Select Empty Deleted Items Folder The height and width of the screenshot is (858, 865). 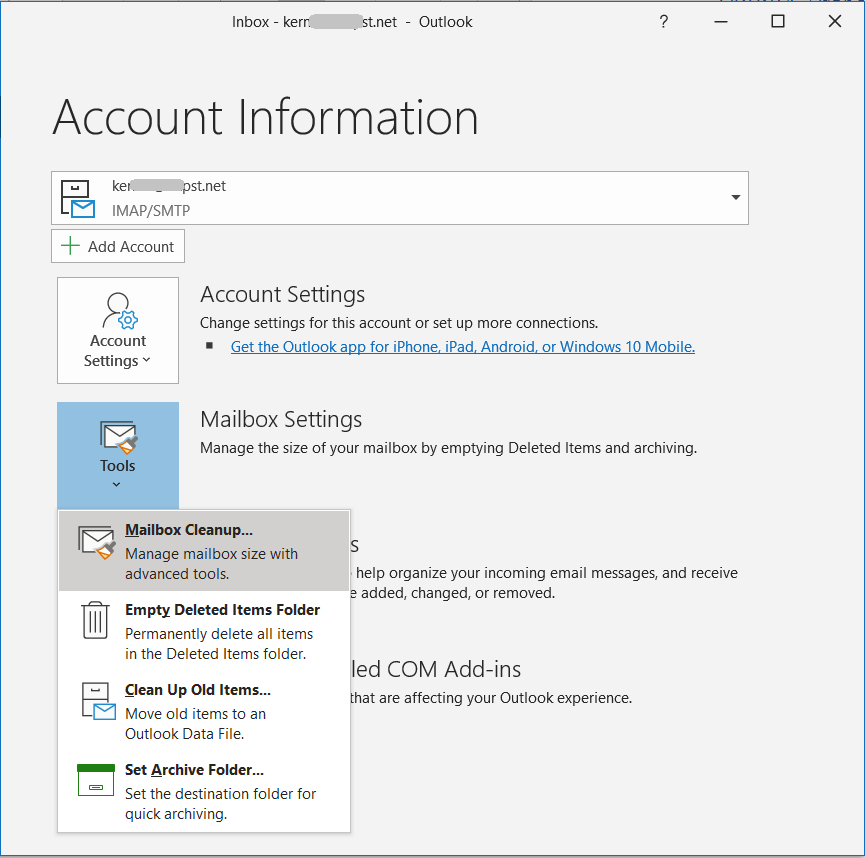[x=222, y=610]
